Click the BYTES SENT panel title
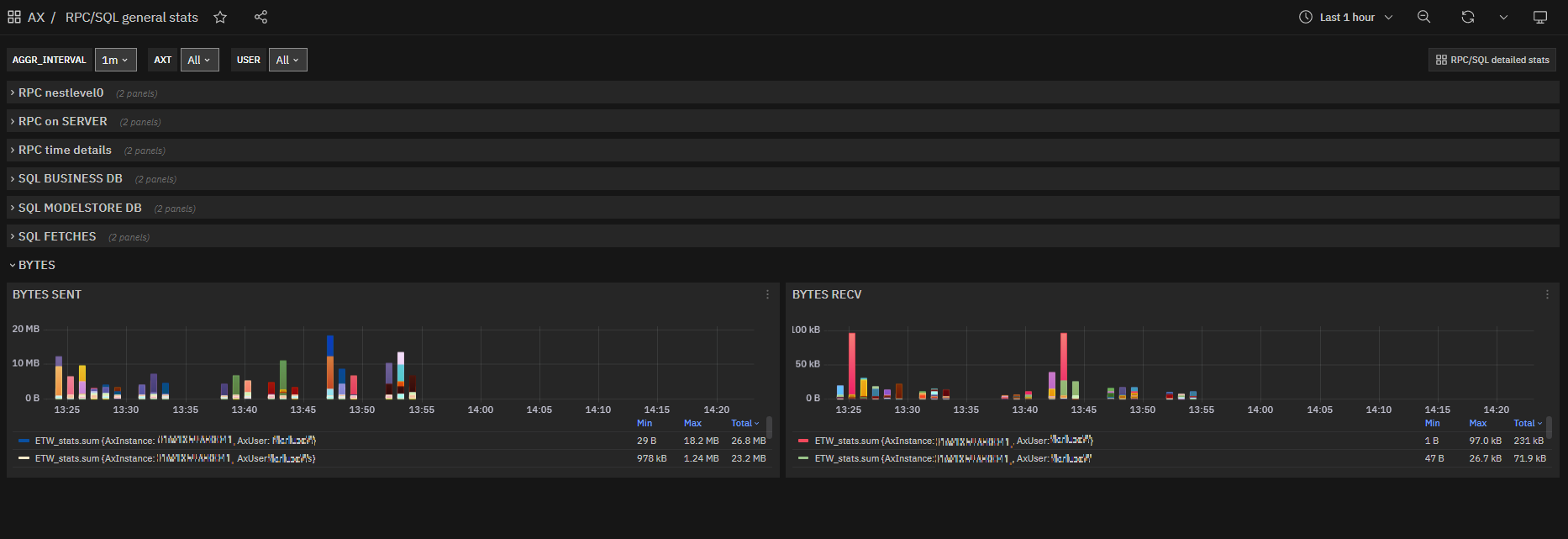The width and height of the screenshot is (1568, 539). pyautogui.click(x=47, y=294)
